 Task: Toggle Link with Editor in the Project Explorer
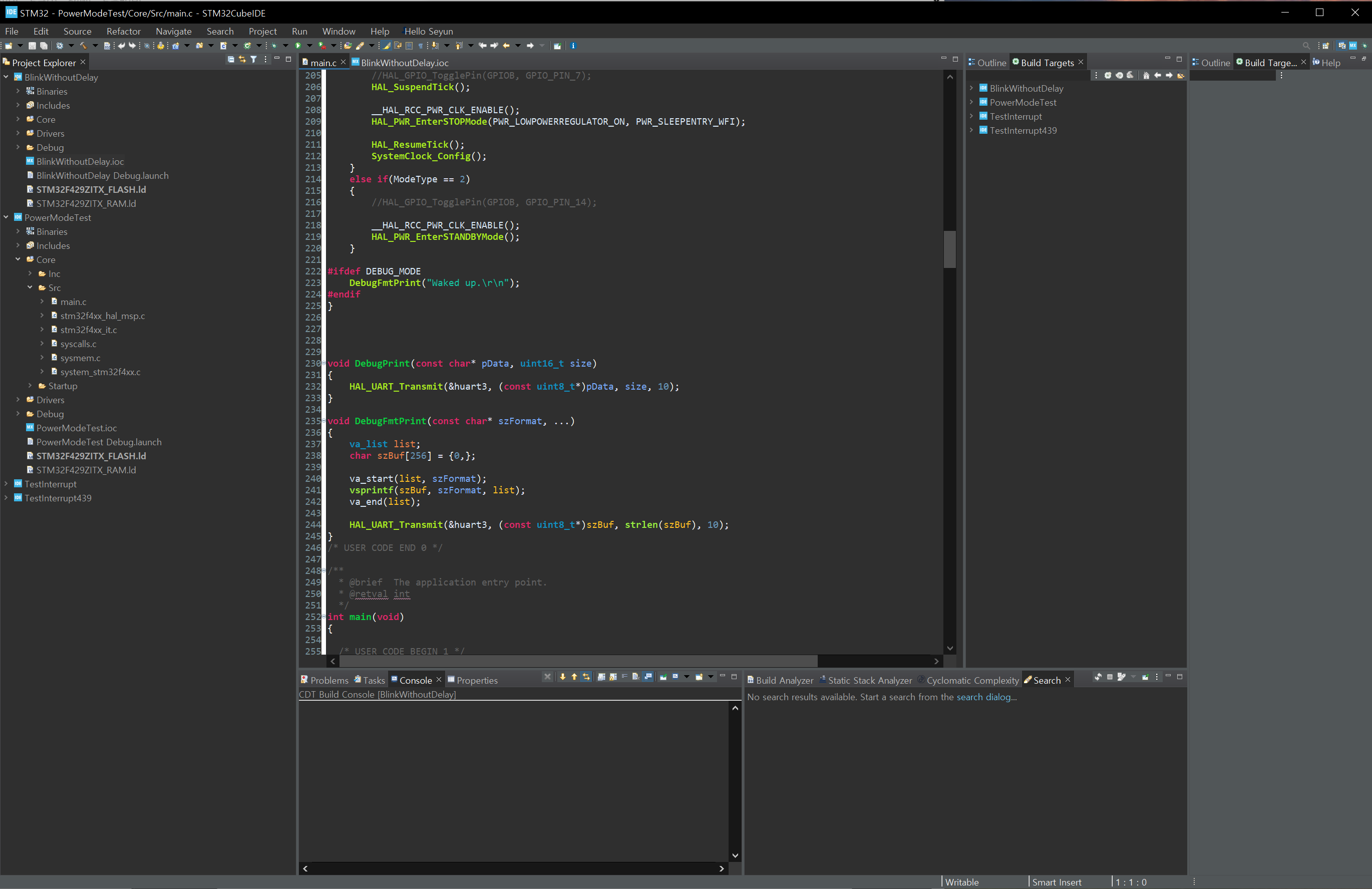(x=242, y=60)
